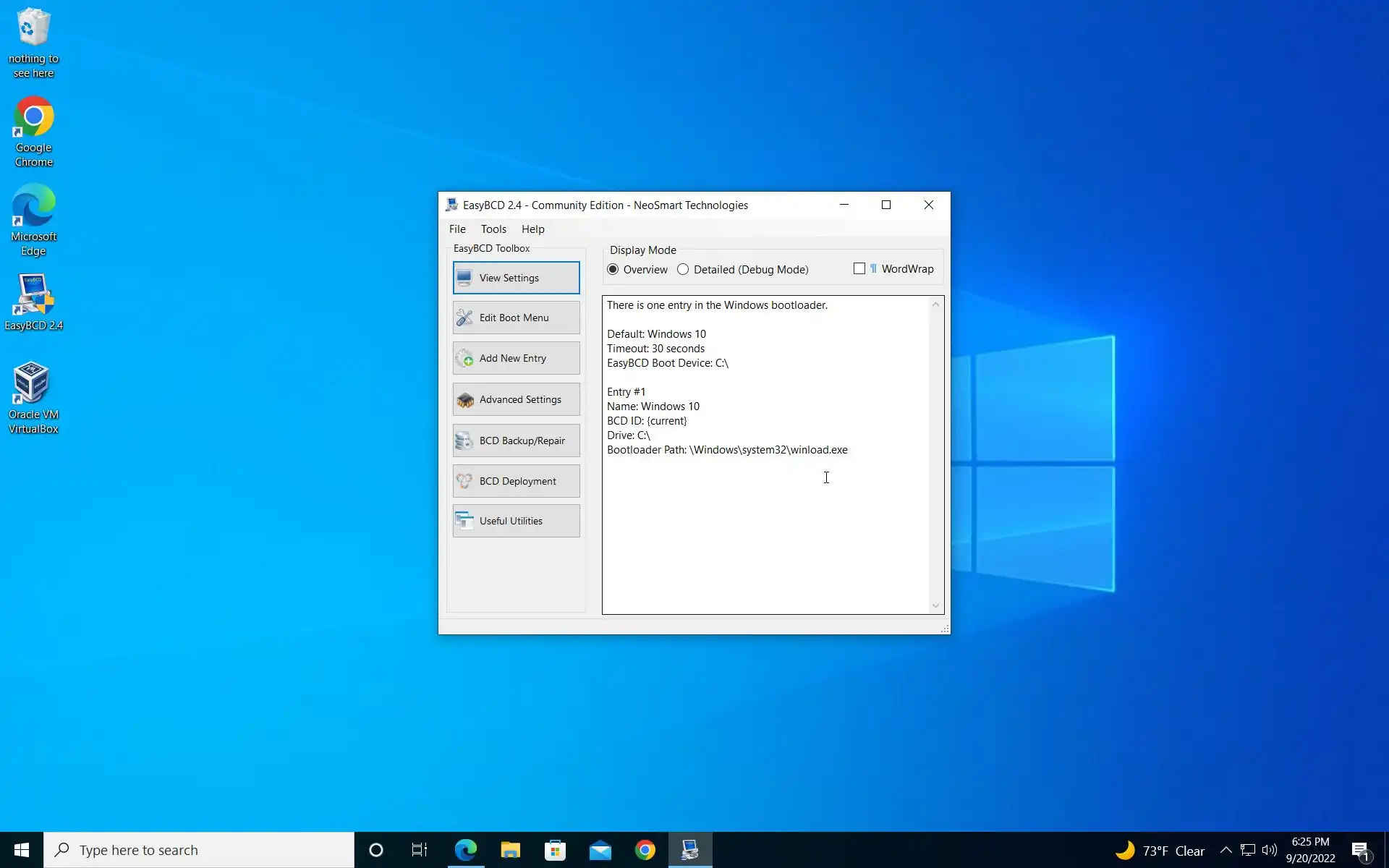Image resolution: width=1389 pixels, height=868 pixels.
Task: Open the BCD Backup/Repair section
Action: coord(516,441)
